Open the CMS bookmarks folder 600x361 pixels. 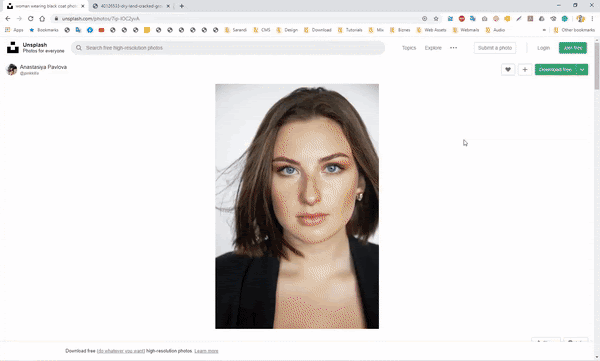[x=262, y=30]
